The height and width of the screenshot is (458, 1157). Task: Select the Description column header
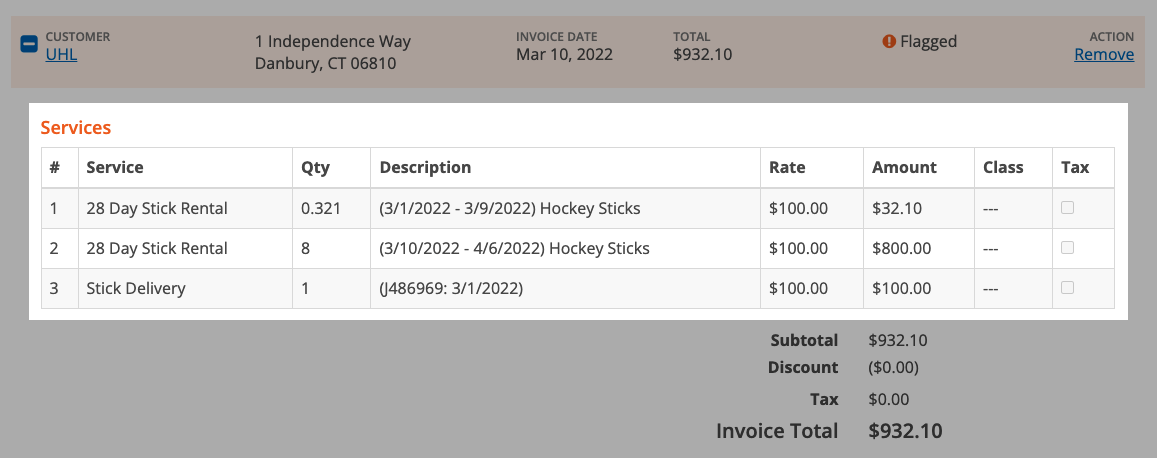click(425, 167)
